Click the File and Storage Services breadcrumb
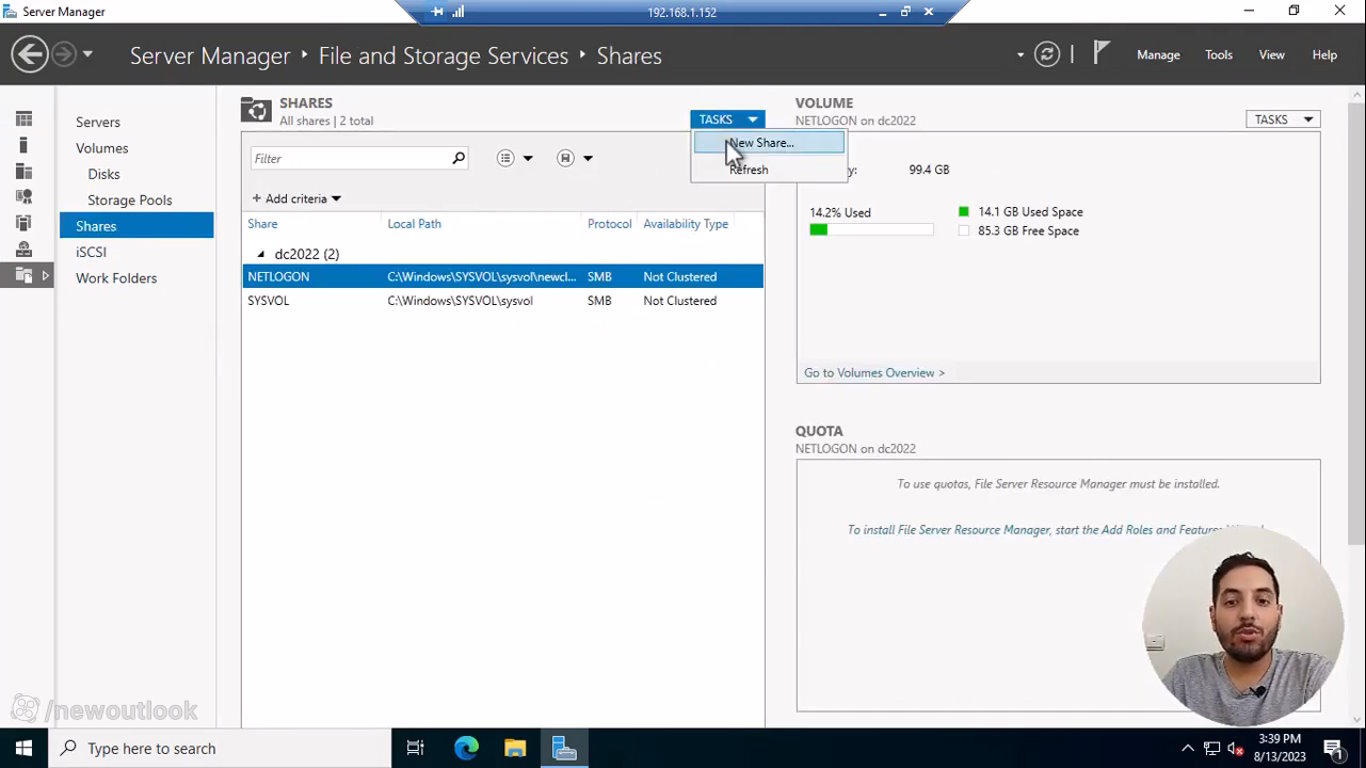Image resolution: width=1366 pixels, height=768 pixels. pos(443,56)
